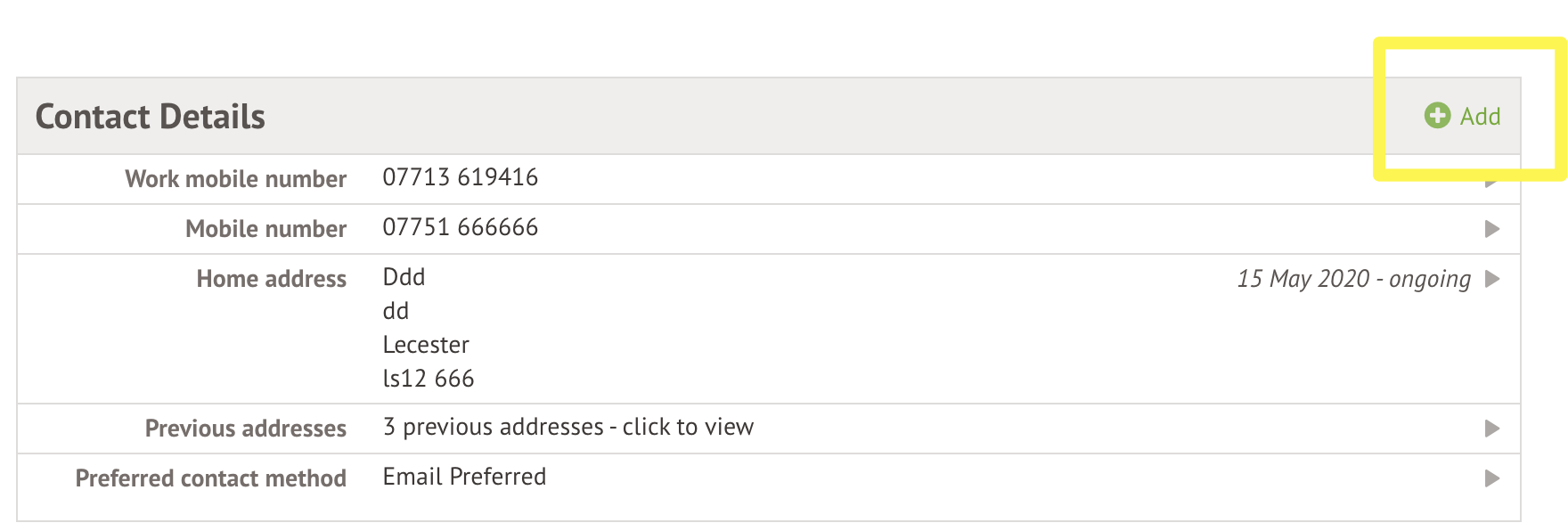Expand the Mobile number row arrow
The width and height of the screenshot is (1568, 531).
click(1491, 229)
